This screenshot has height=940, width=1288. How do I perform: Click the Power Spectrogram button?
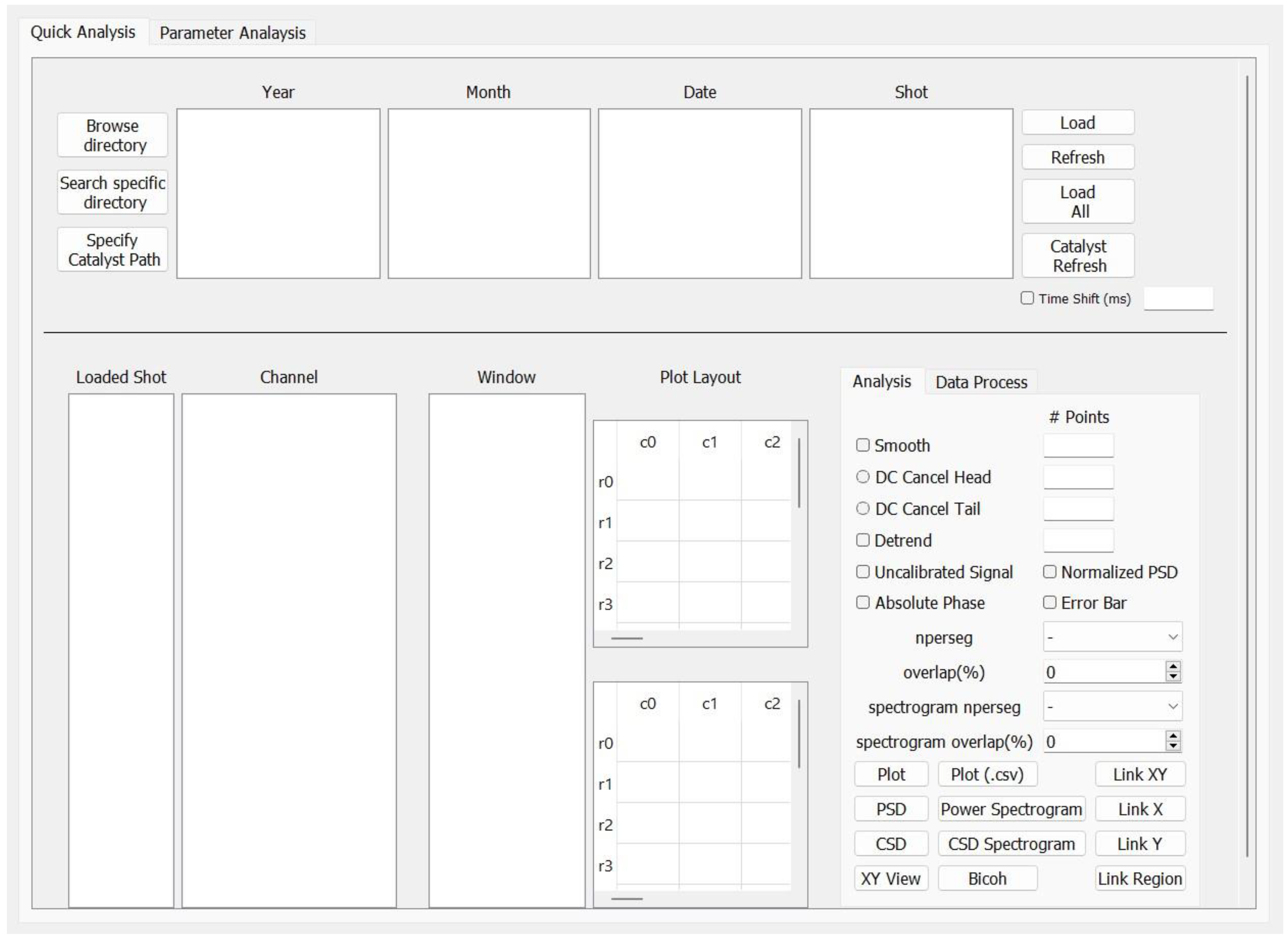1011,809
